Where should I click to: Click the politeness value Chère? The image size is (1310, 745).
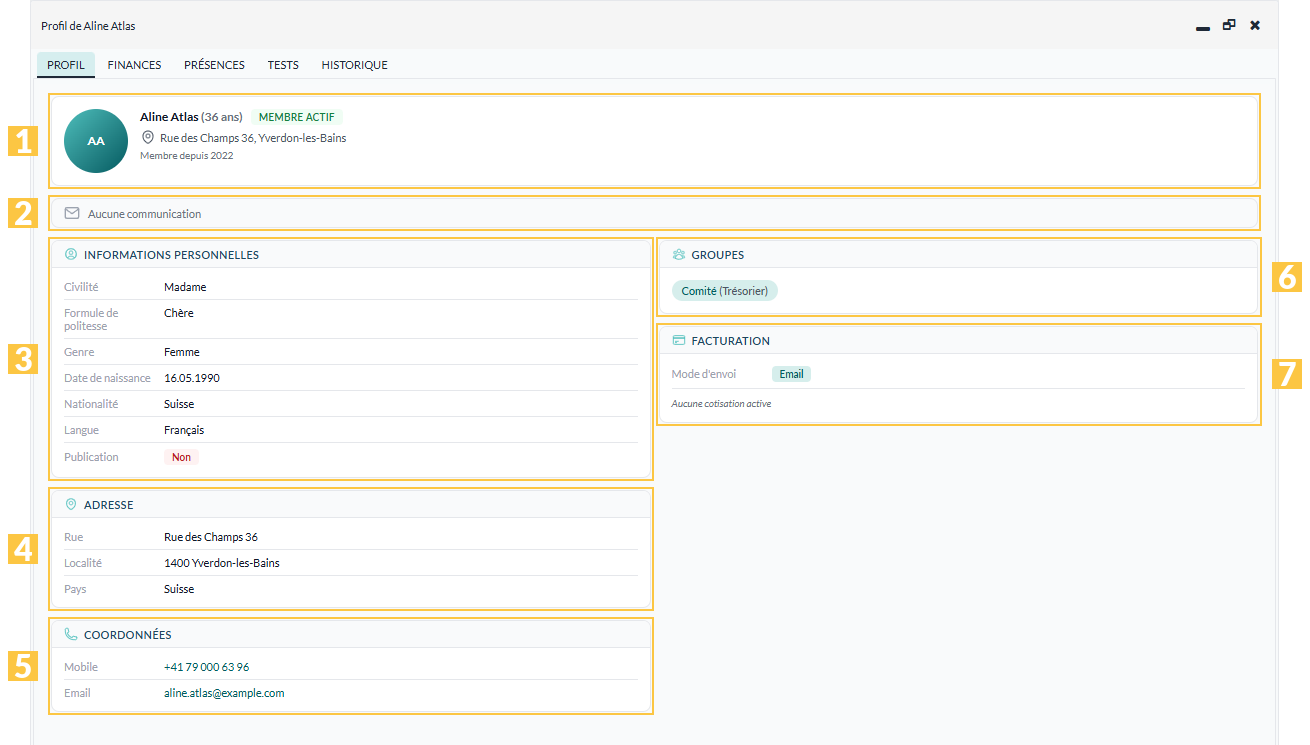click(179, 313)
